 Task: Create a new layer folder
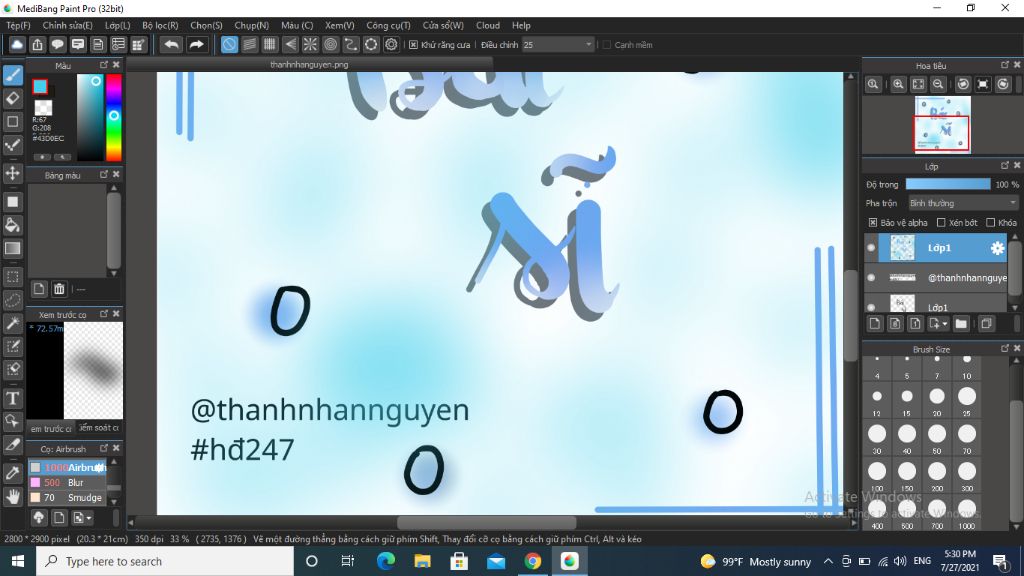[x=961, y=323]
